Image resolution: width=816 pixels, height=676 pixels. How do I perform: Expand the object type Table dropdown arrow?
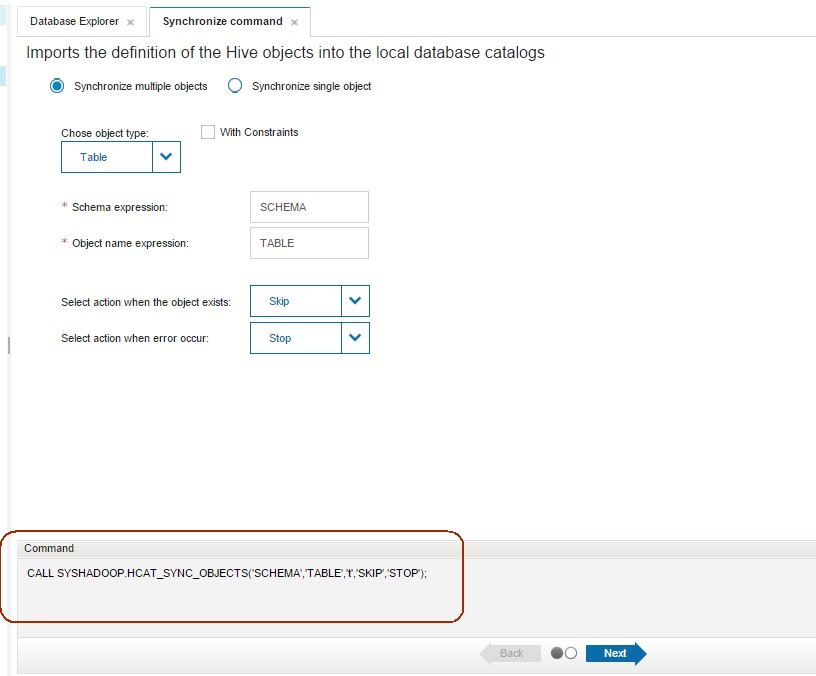coord(166,157)
